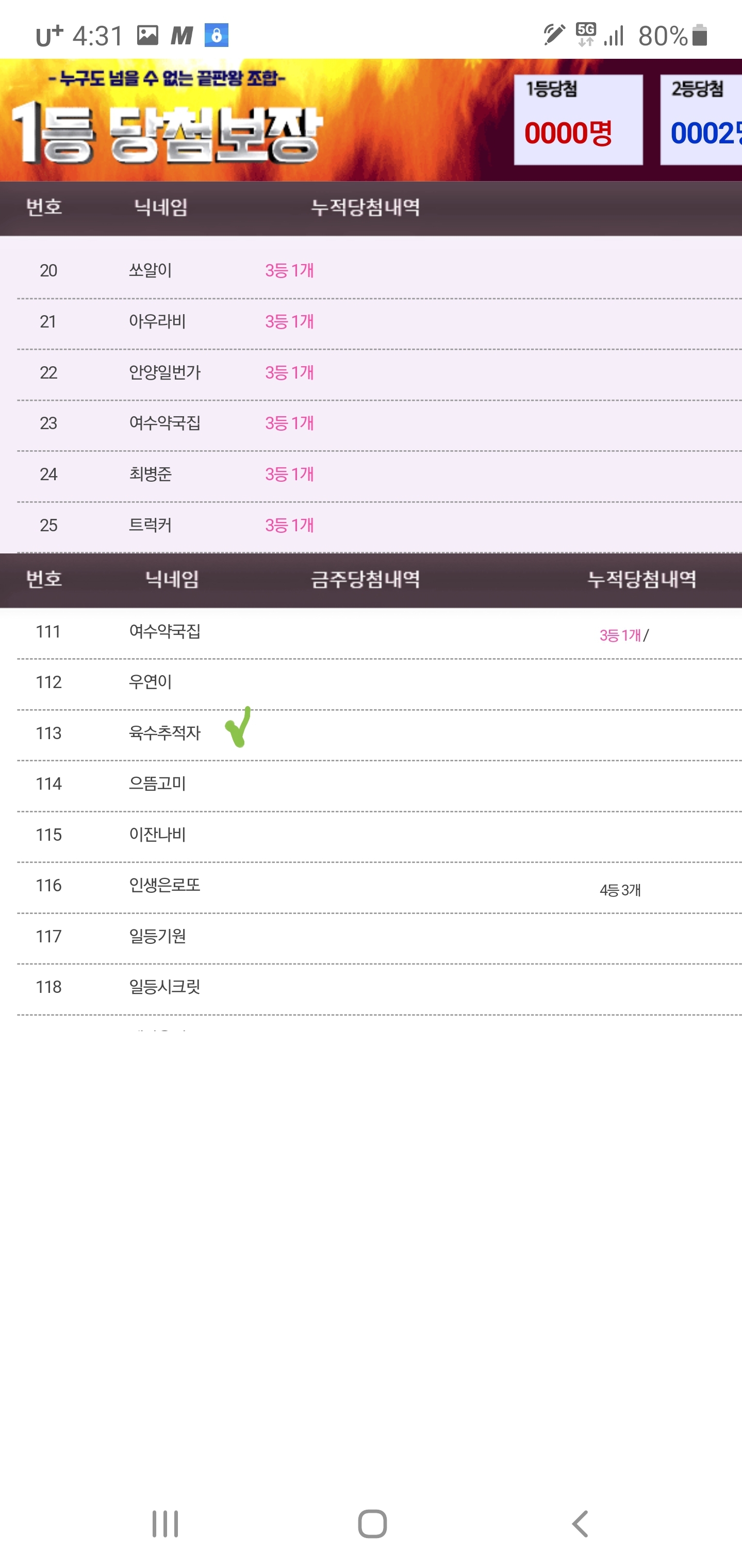Open nickname 쏘알이 in row 20
Screen dimensions: 742x1568
(x=150, y=270)
